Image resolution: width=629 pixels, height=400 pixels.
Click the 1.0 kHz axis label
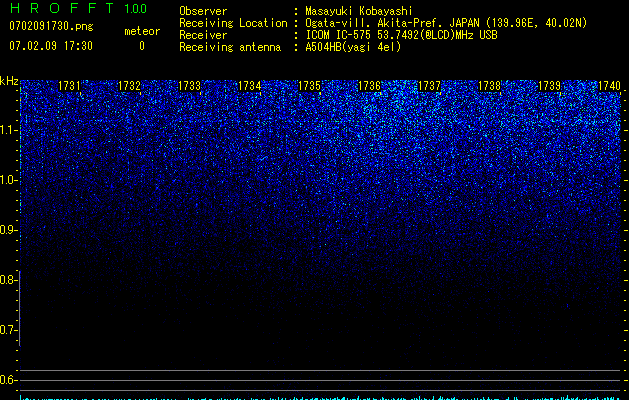[x=8, y=180]
